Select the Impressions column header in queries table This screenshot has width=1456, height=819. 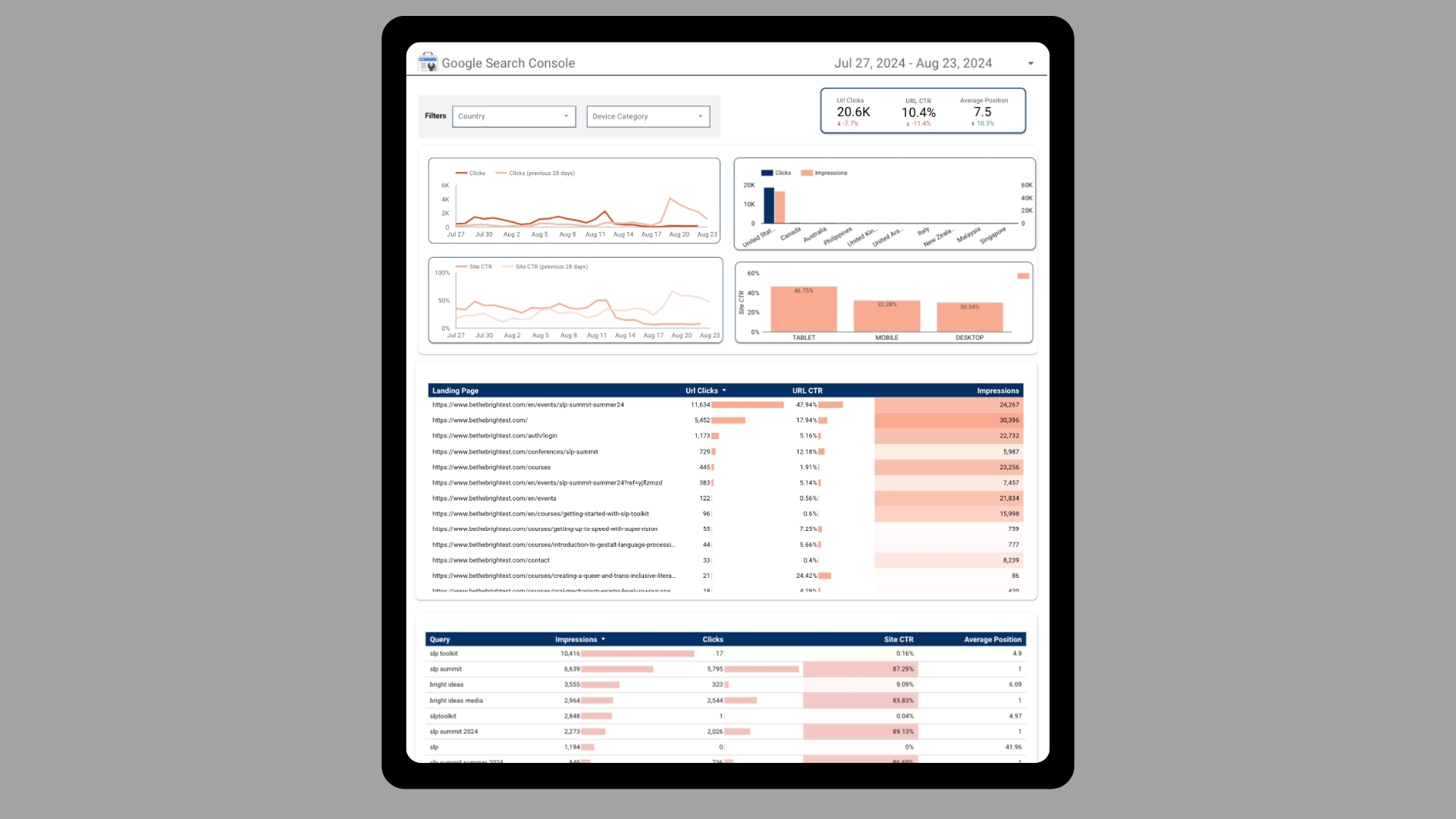[x=578, y=639]
